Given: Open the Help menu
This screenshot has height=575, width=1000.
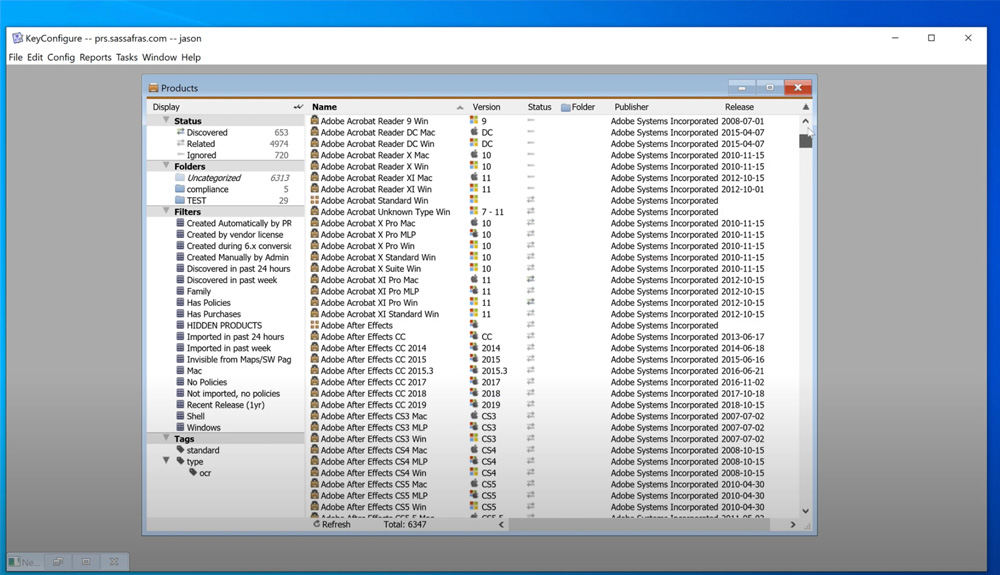Looking at the screenshot, I should (x=191, y=57).
